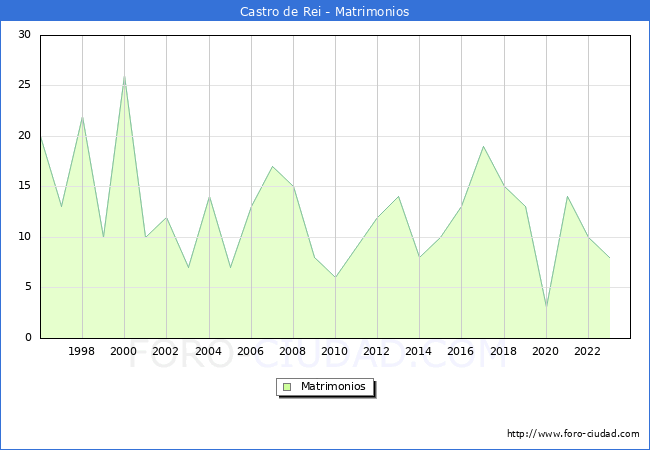
Task: Click the year 2000 peak data point
Action: click(124, 76)
